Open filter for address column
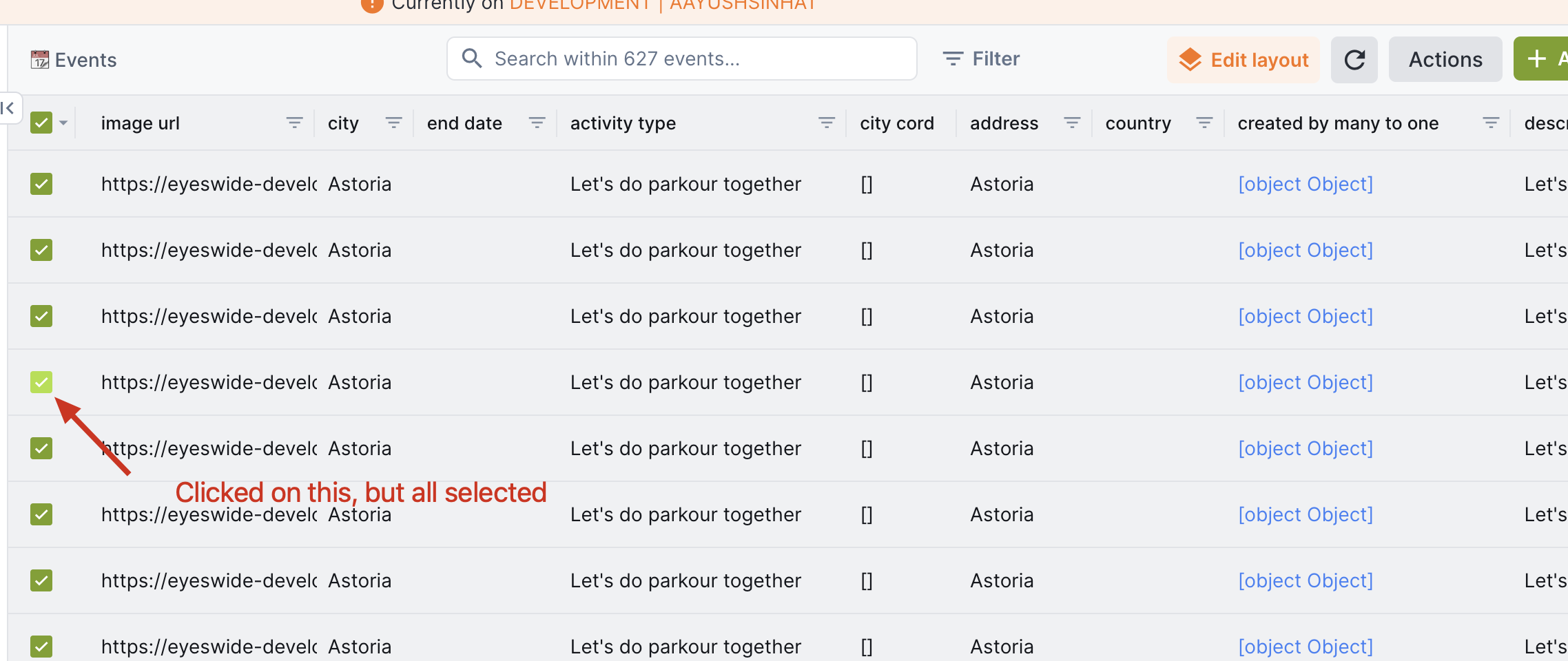This screenshot has height=661, width=1568. pos(1072,123)
